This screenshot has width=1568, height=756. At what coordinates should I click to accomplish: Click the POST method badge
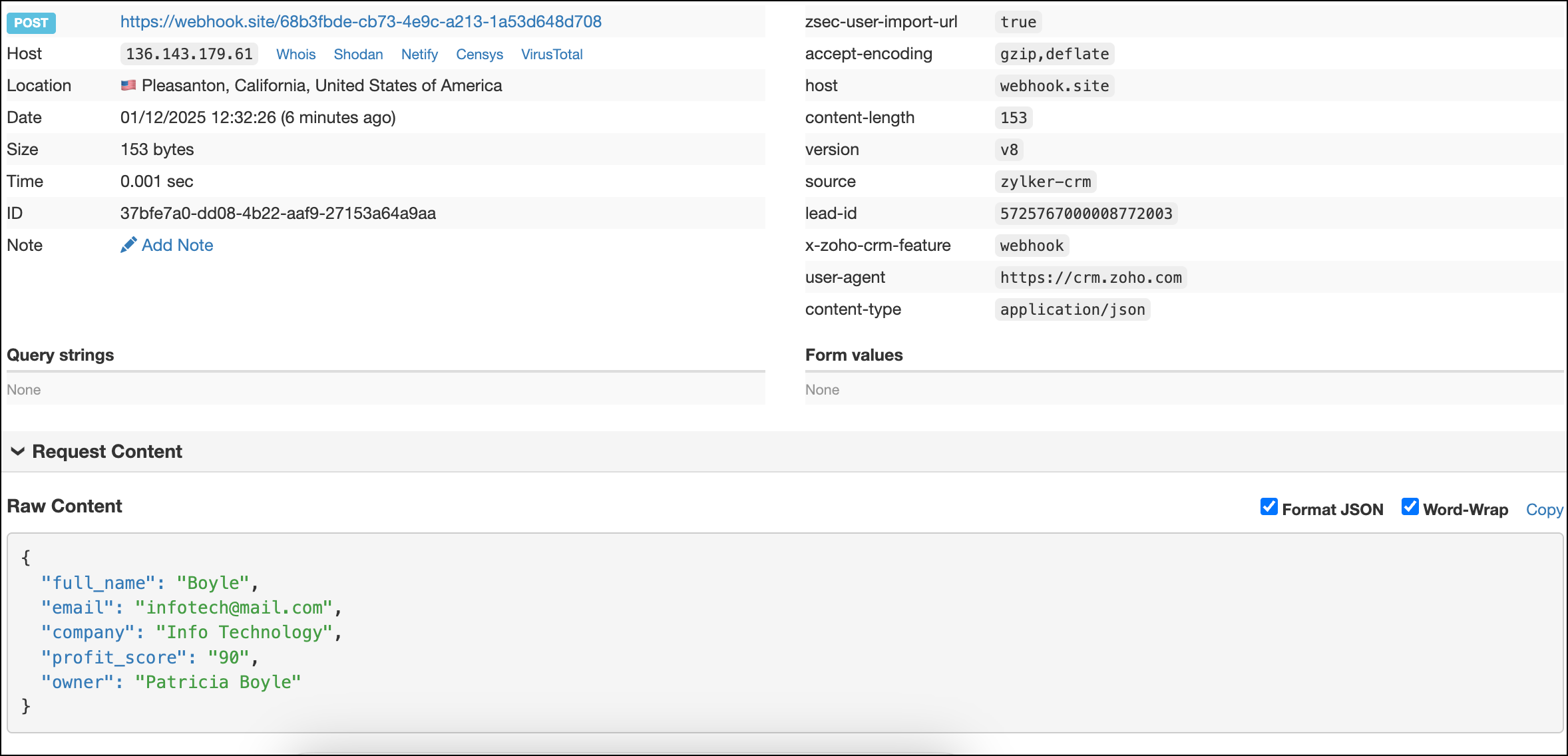pos(31,23)
